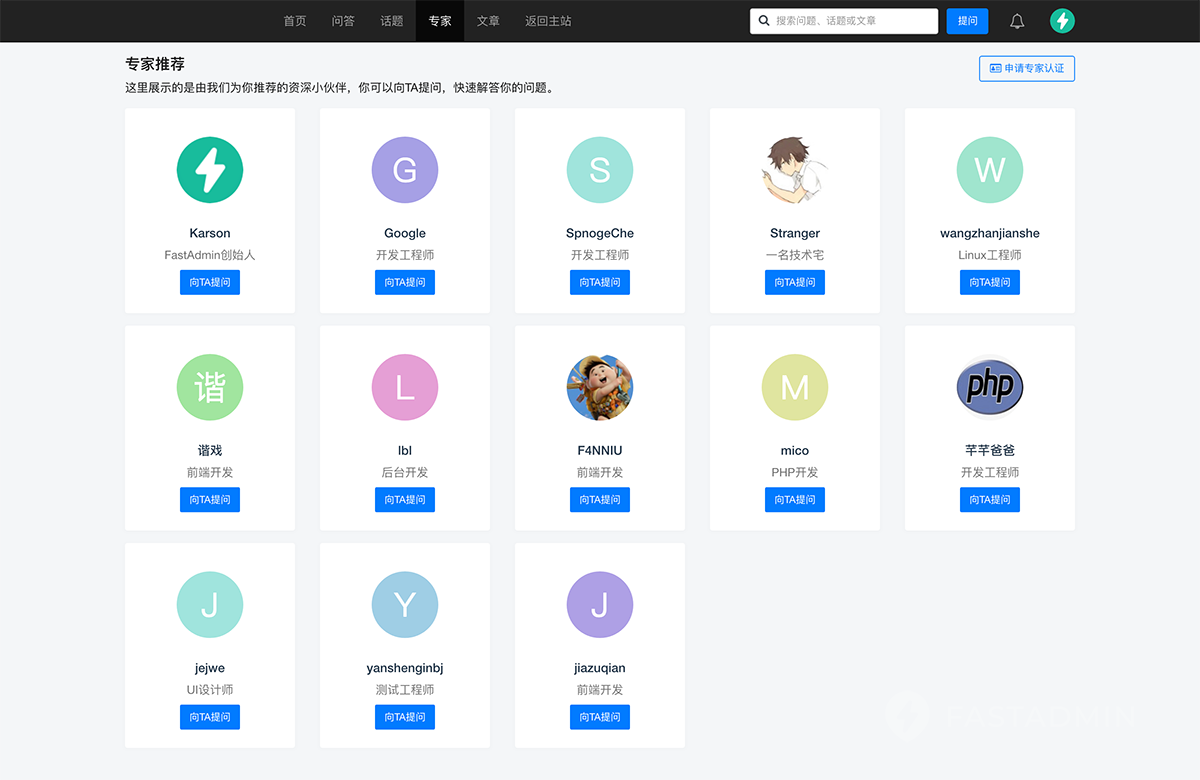Viewport: 1200px width, 780px height.
Task: Click the FastAdmin创始人 title text
Action: [x=210, y=255]
